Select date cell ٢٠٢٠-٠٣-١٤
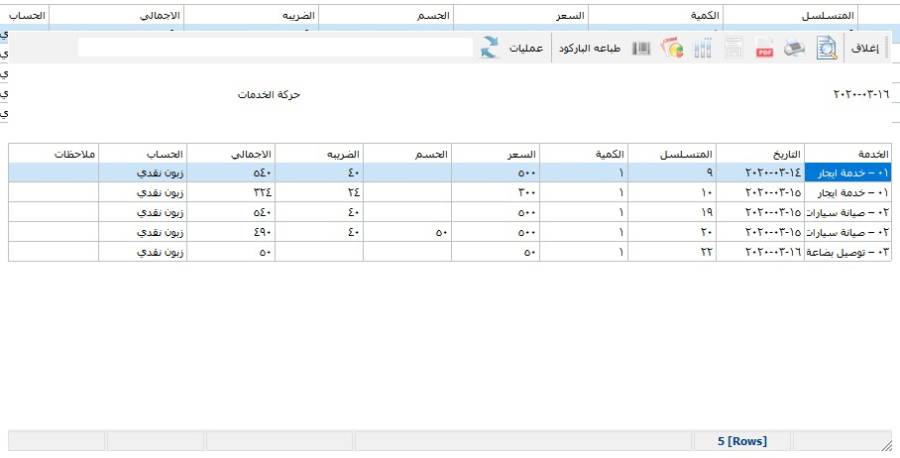The height and width of the screenshot is (458, 900). click(x=760, y=173)
